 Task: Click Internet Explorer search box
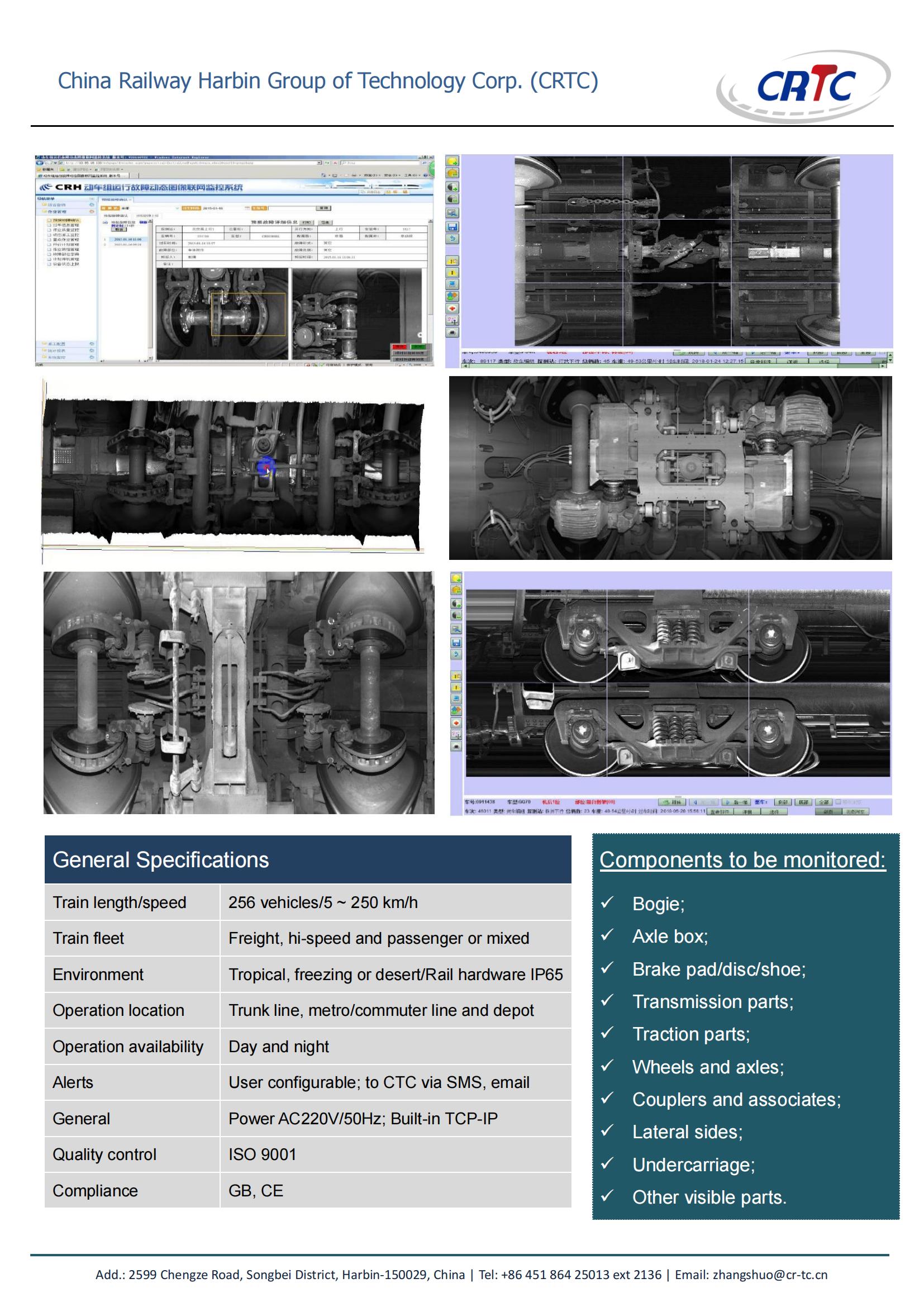click(380, 163)
